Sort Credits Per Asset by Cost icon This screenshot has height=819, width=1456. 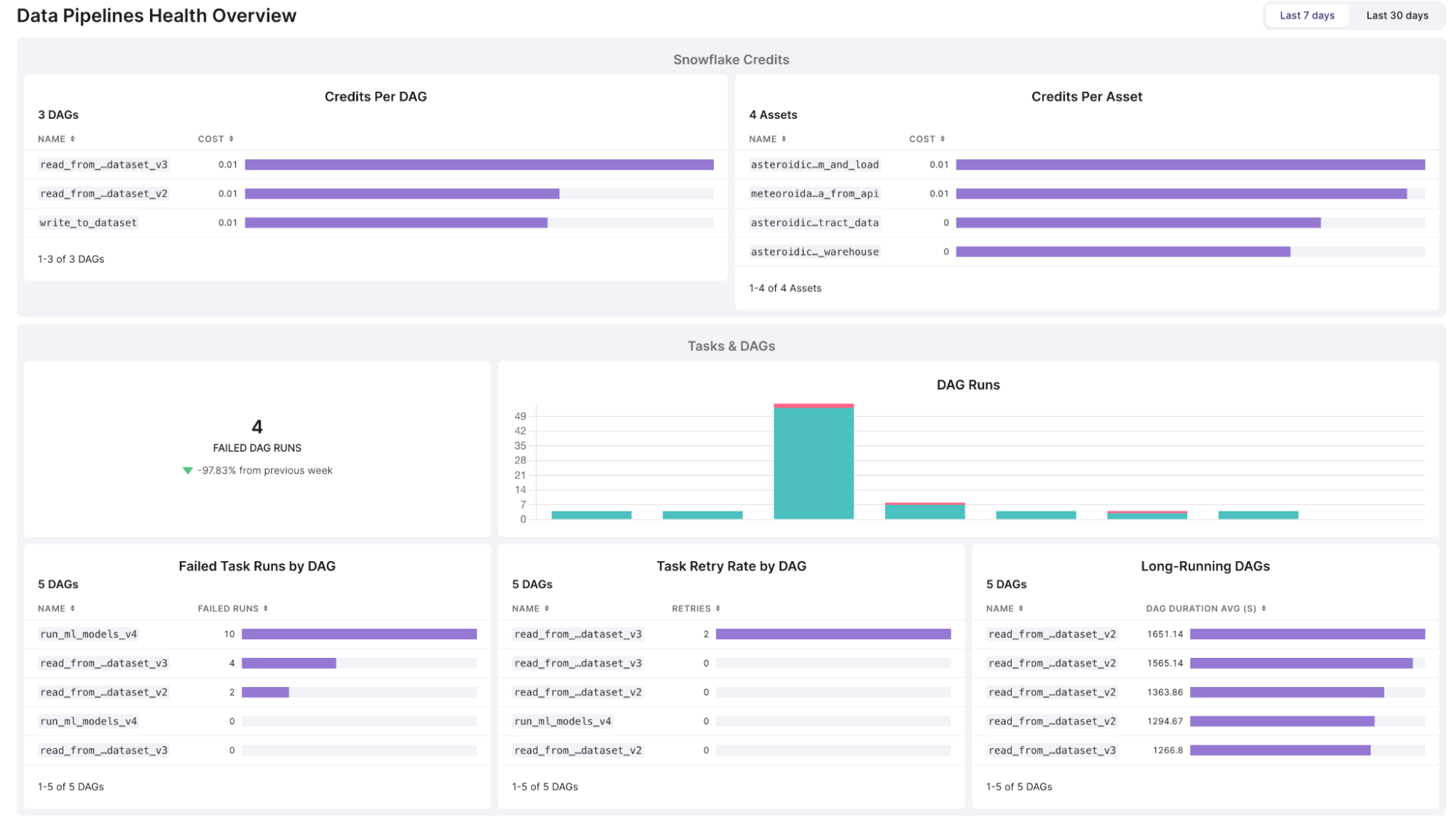pyautogui.click(x=942, y=138)
